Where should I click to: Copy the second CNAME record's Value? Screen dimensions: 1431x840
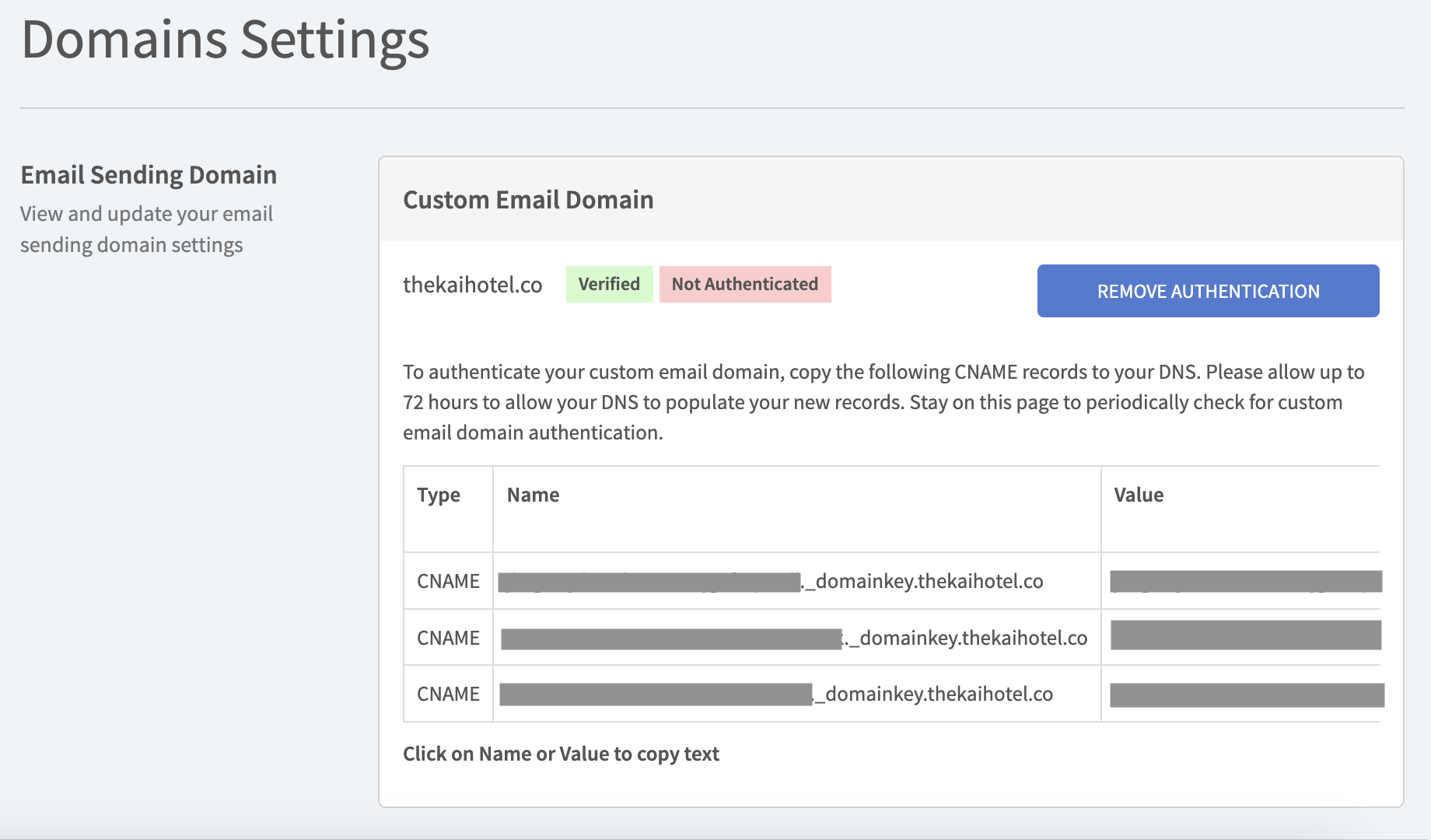(1244, 636)
